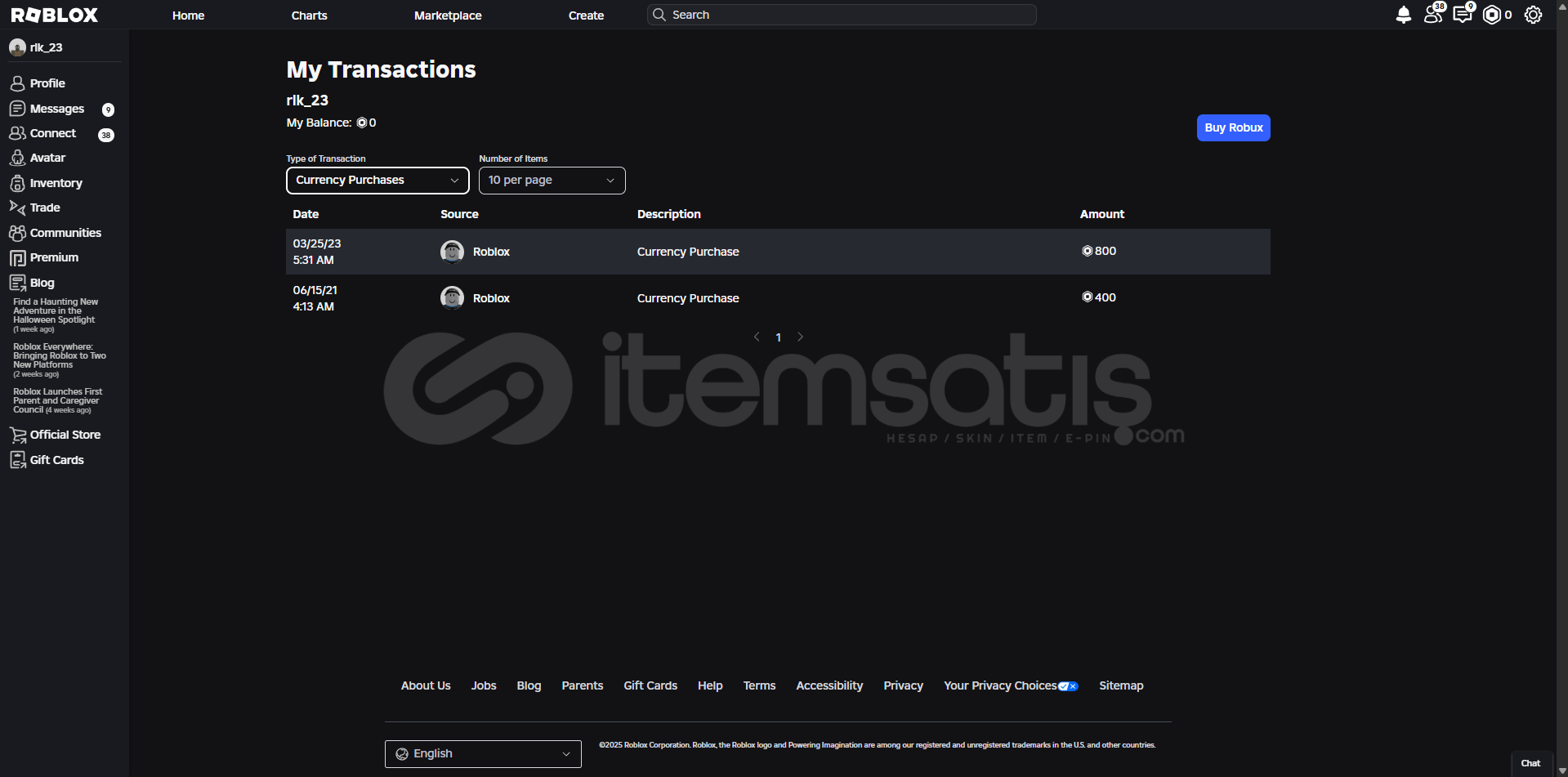Open messages icon in top bar

[1462, 15]
